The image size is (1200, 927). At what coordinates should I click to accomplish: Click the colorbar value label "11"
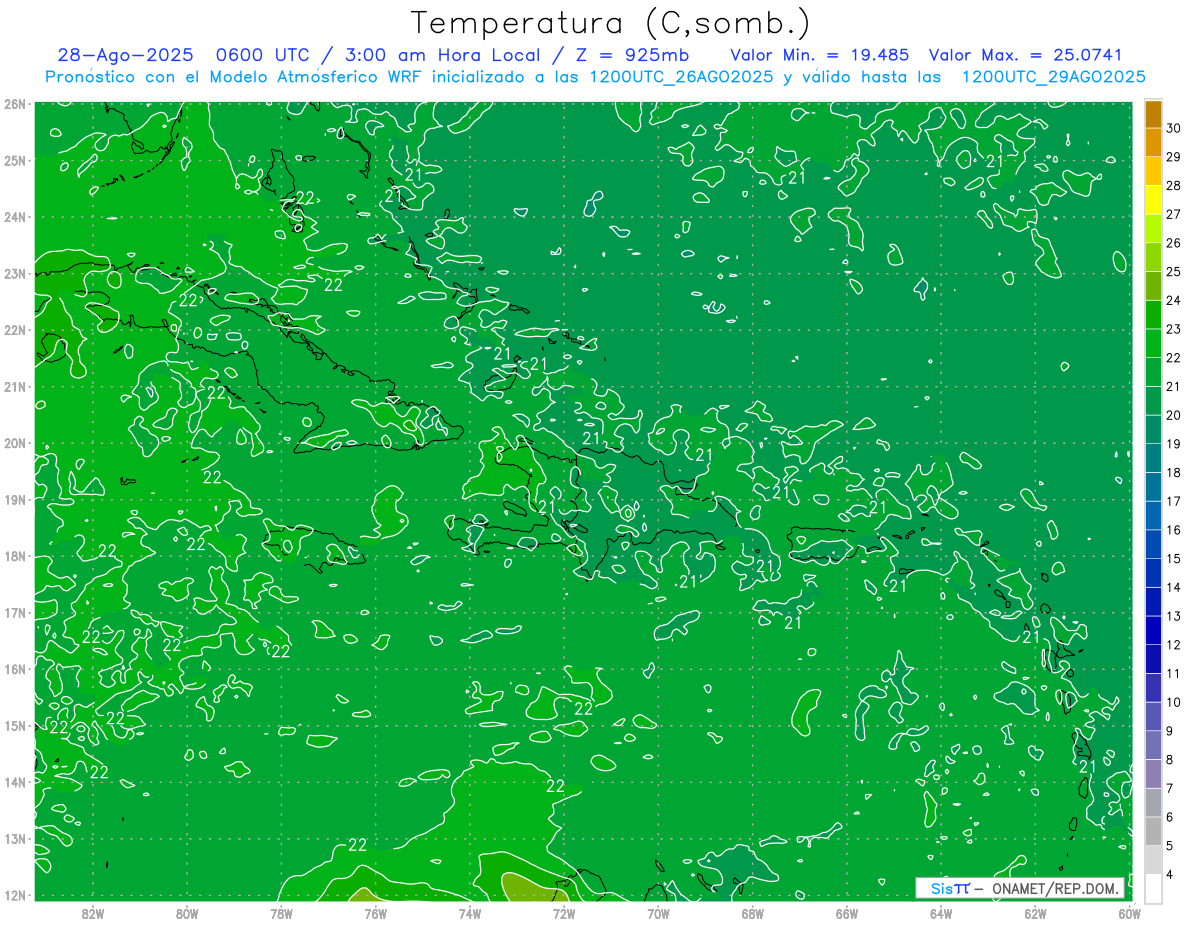tap(1173, 673)
